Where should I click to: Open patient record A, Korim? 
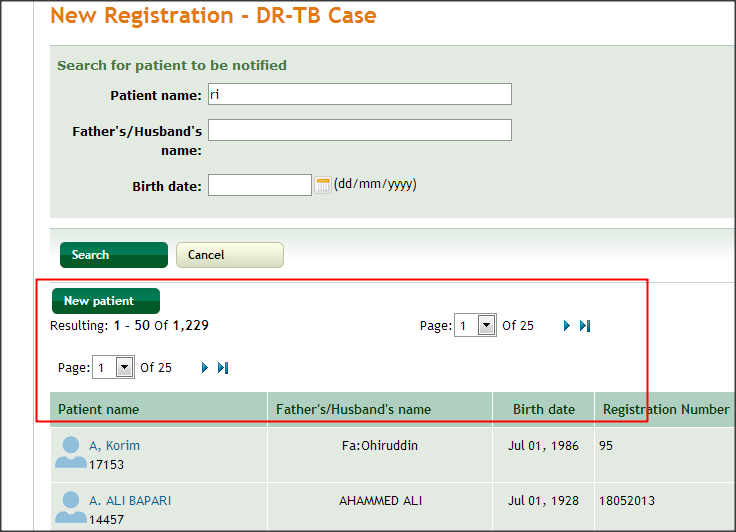[x=115, y=446]
